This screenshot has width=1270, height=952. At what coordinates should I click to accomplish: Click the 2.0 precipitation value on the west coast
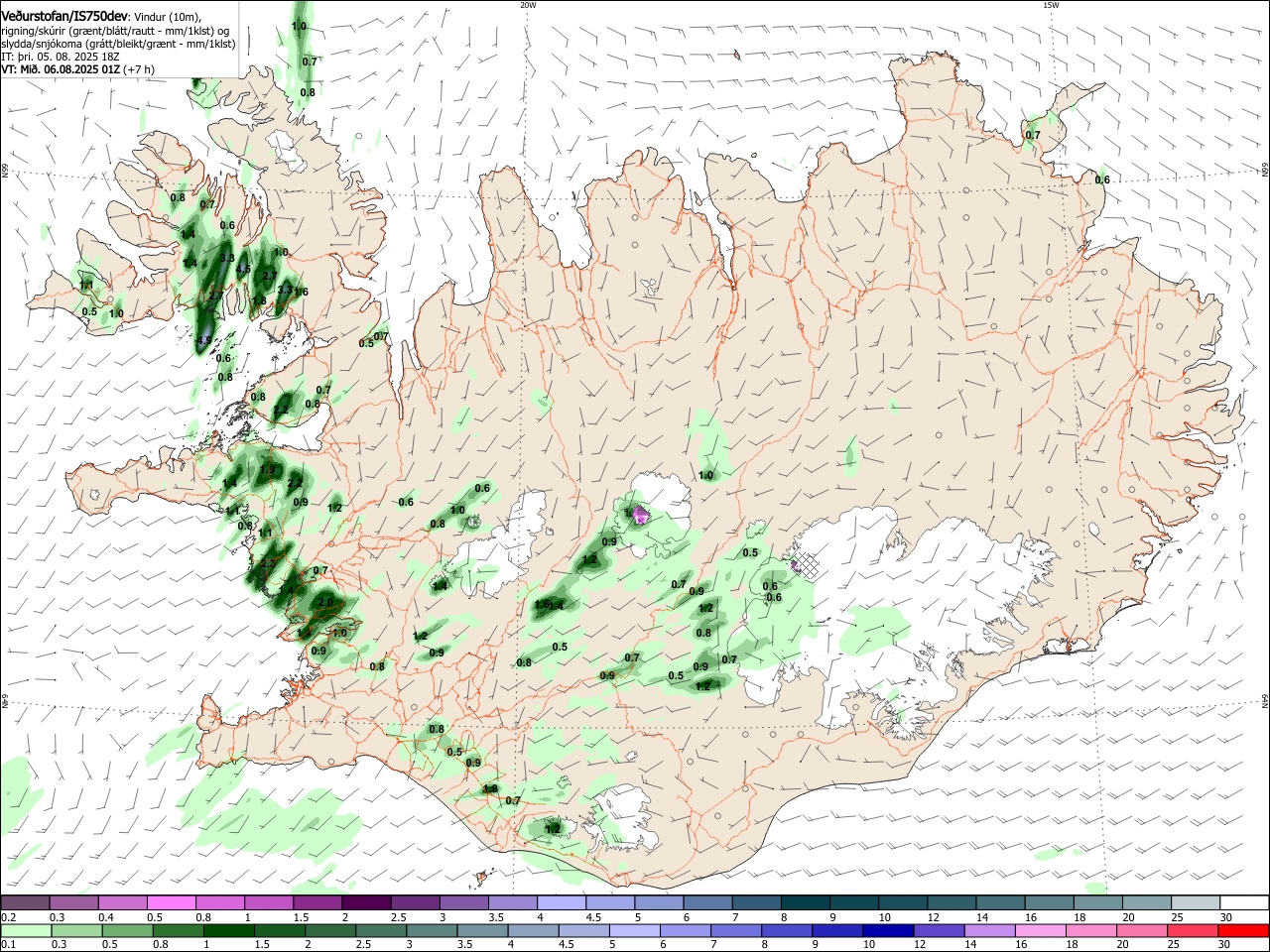tap(325, 602)
